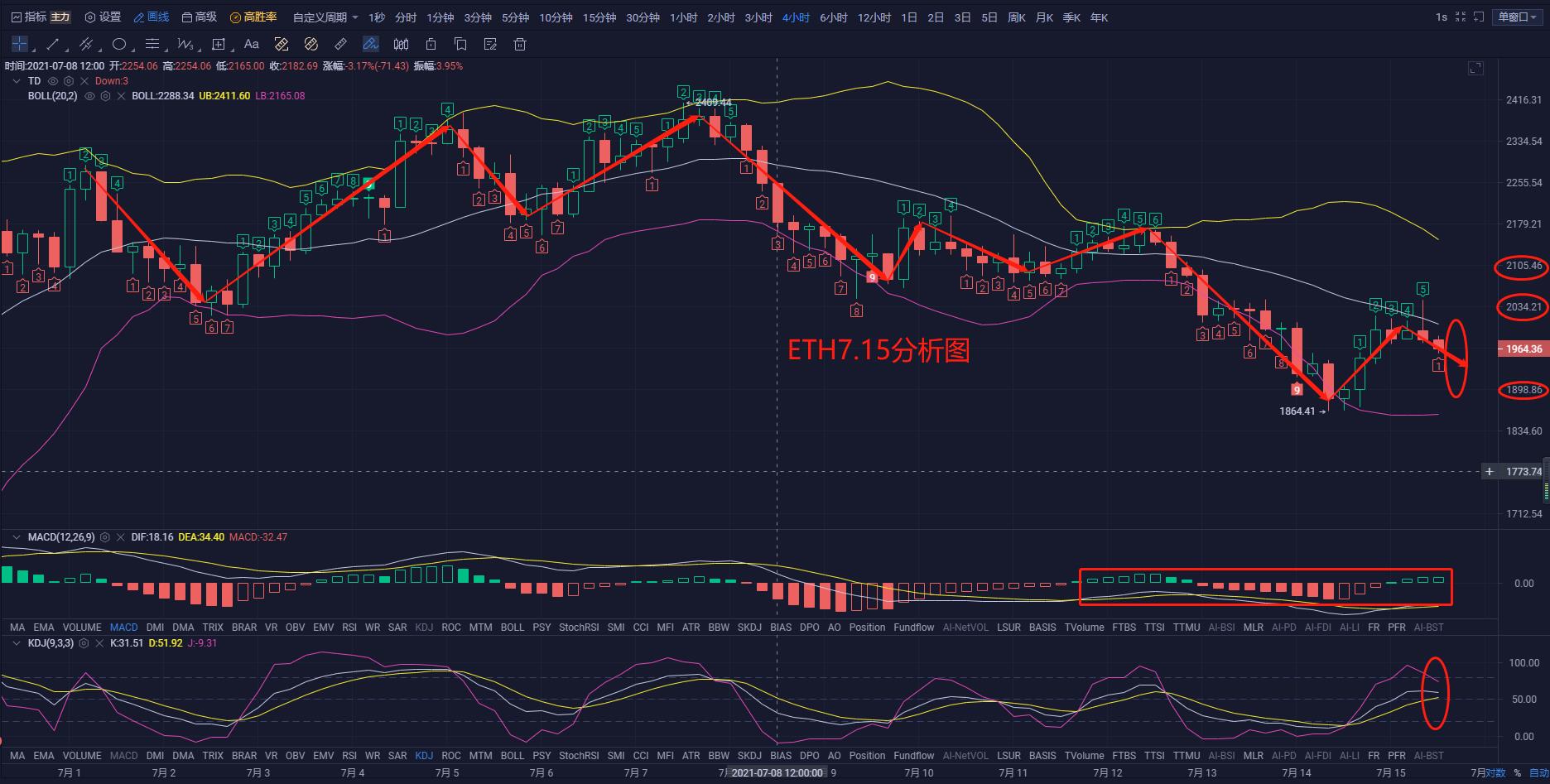Image resolution: width=1550 pixels, height=784 pixels.
Task: Open the 高级 menu
Action: pyautogui.click(x=199, y=17)
